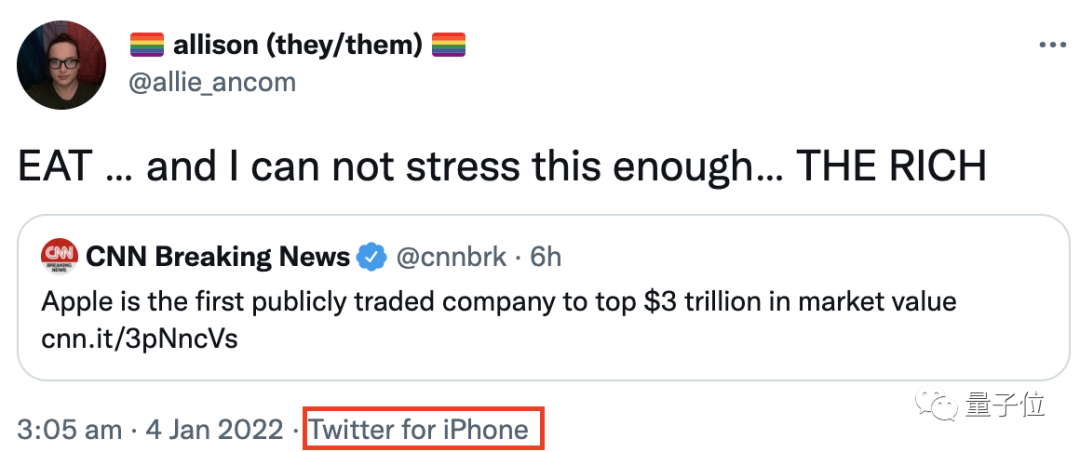The width and height of the screenshot is (1080, 452).
Task: Click the EAT... THE RICH tweet text
Action: tap(501, 166)
